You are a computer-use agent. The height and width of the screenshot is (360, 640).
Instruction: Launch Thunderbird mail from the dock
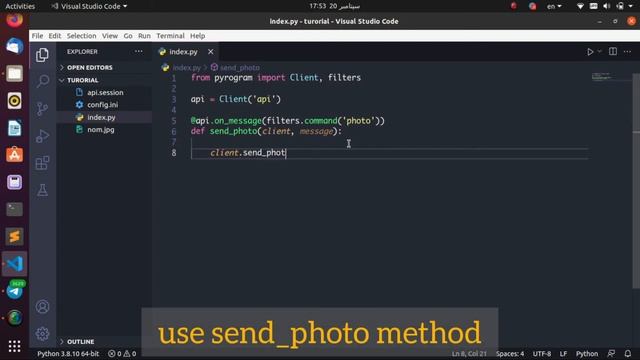coord(14,46)
